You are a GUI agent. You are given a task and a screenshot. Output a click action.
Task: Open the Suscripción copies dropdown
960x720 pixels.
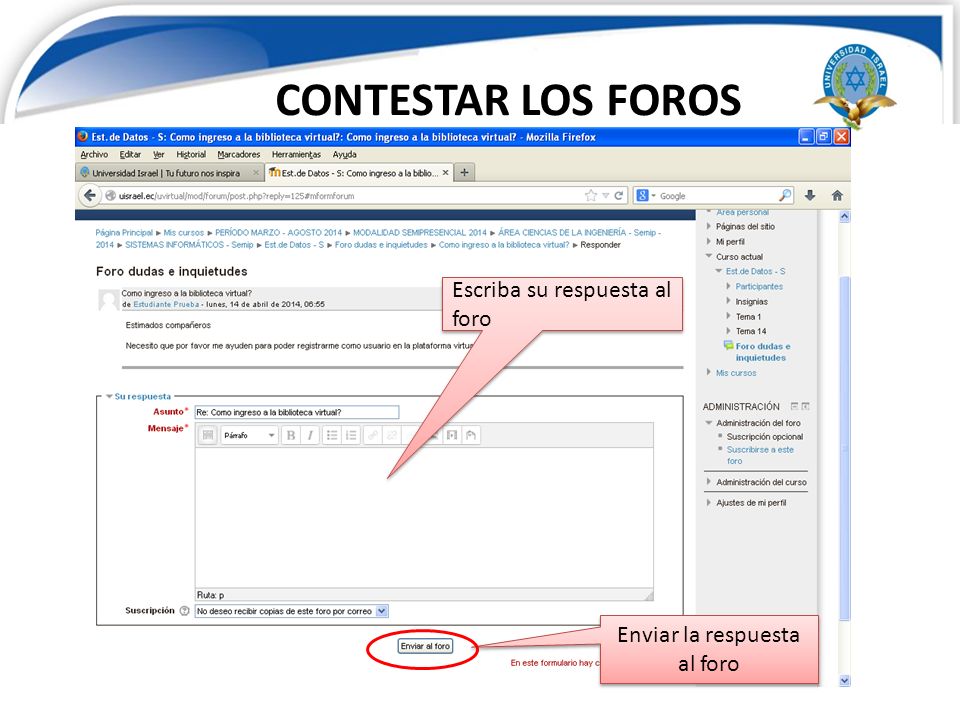291,611
